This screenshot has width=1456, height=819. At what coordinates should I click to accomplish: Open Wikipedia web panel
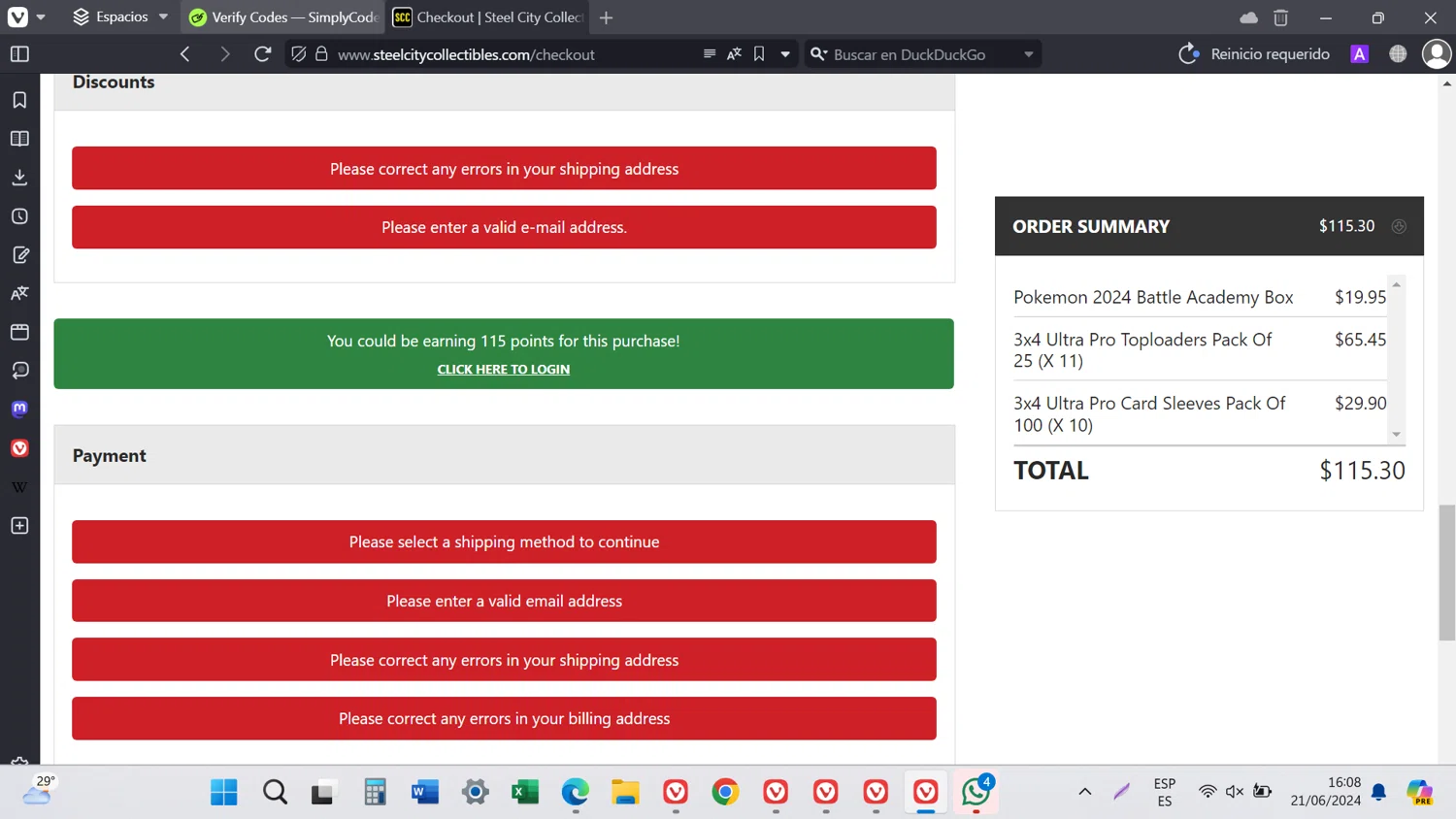coord(19,487)
